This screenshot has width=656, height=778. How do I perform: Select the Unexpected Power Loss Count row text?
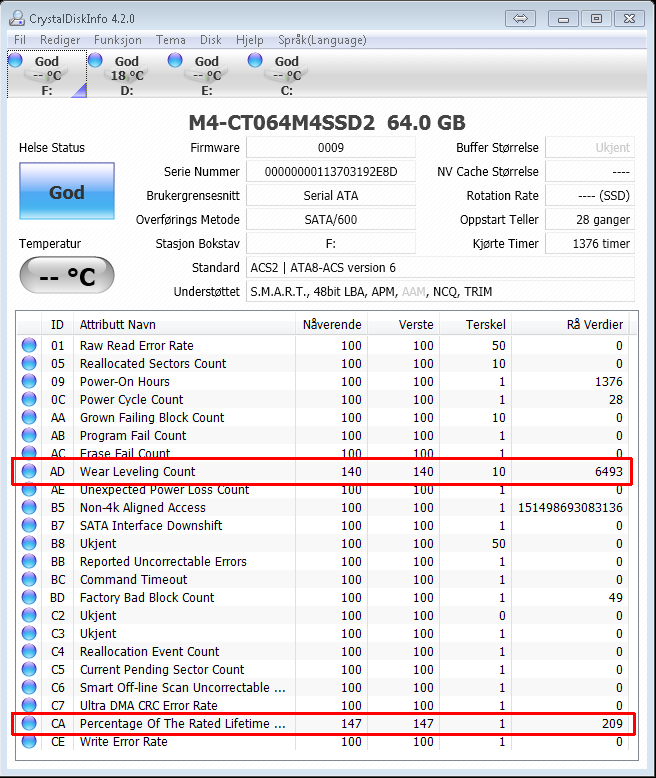coord(164,490)
